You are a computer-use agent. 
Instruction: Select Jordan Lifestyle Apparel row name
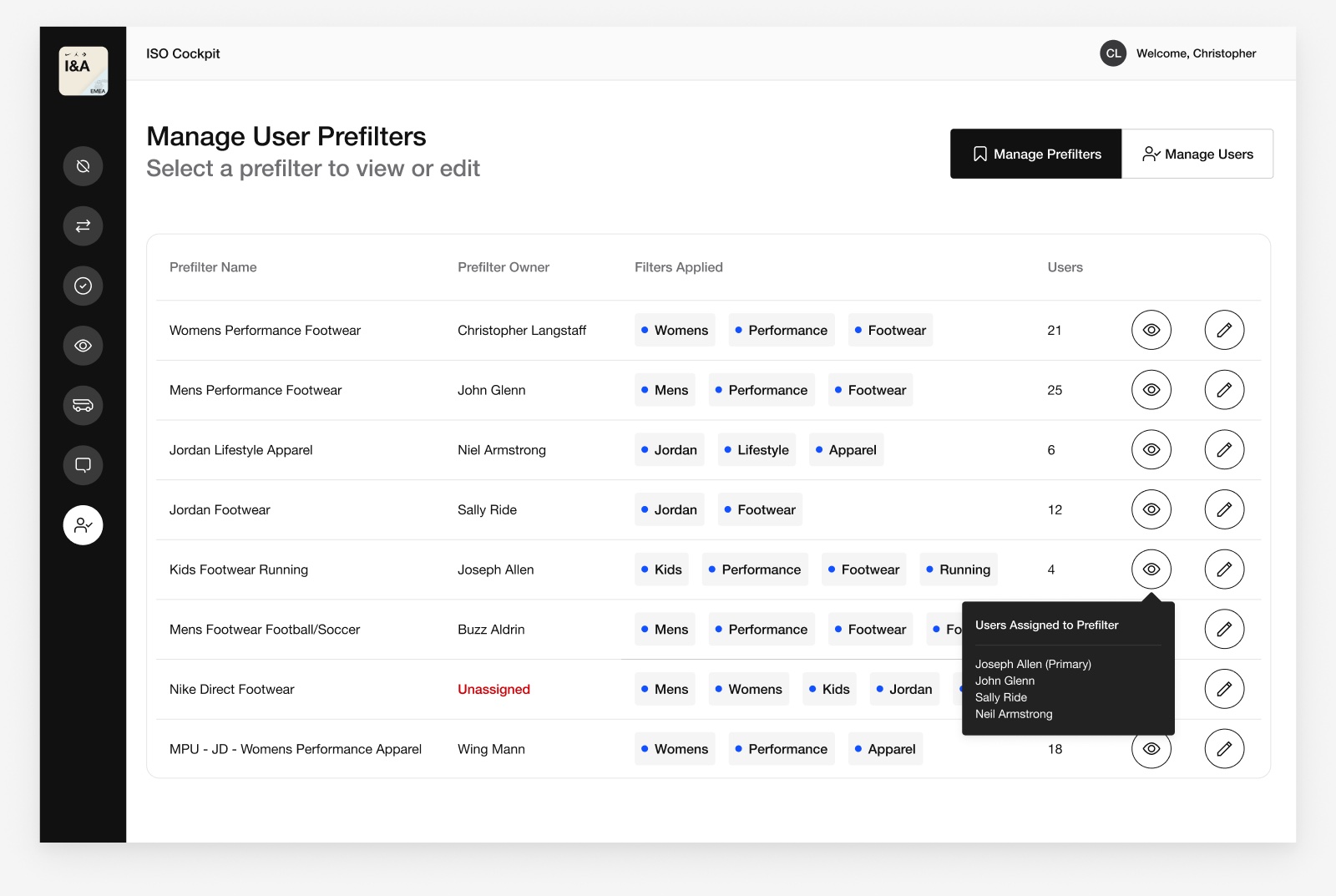(241, 450)
